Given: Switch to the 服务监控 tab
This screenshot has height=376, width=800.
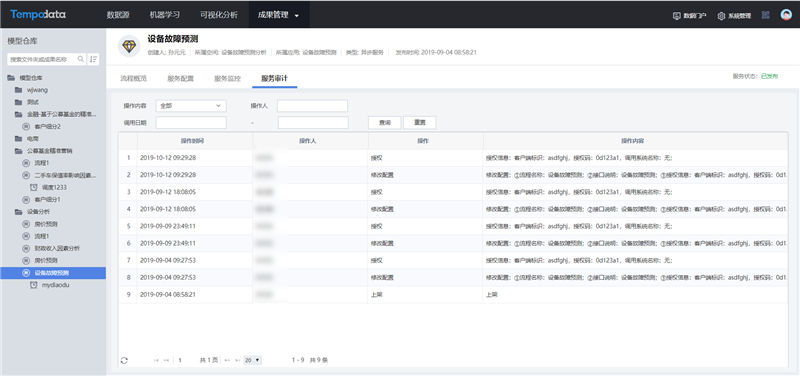Looking at the screenshot, I should tap(228, 79).
